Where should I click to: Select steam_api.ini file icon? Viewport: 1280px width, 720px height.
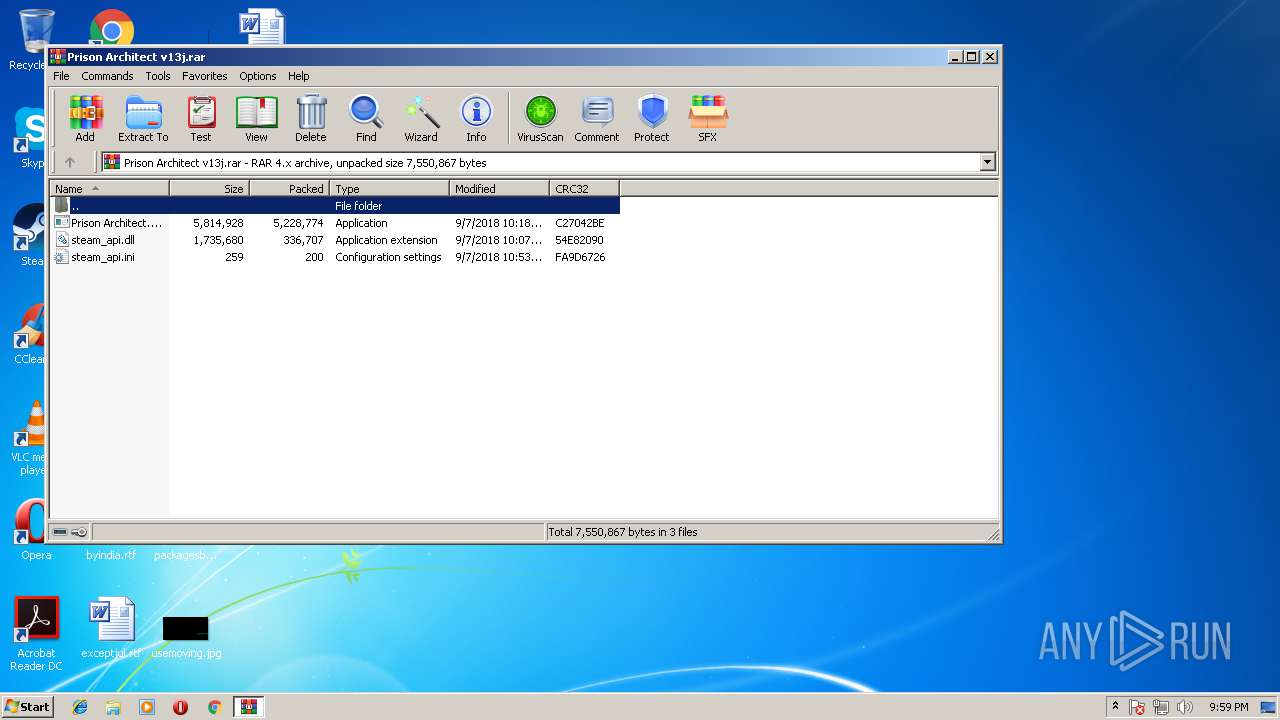[x=62, y=257]
